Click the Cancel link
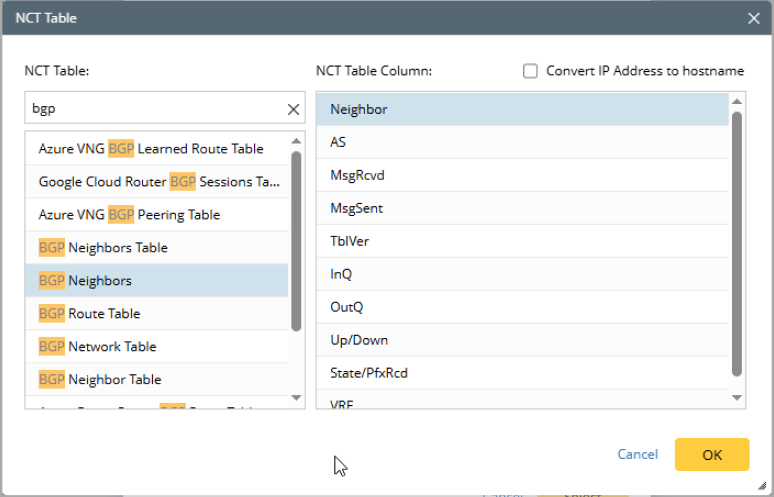This screenshot has width=774, height=497. 637,454
